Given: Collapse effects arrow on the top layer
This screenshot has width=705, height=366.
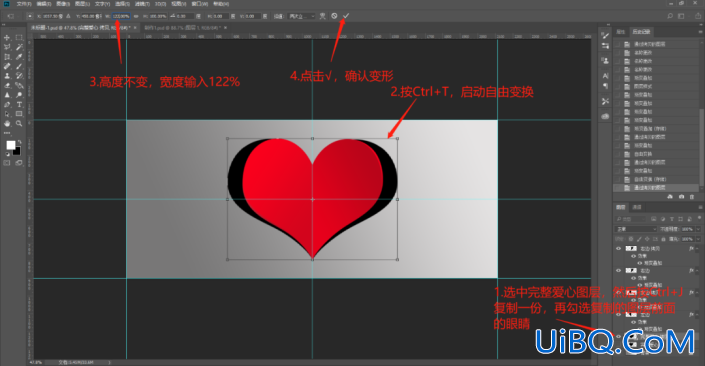Looking at the screenshot, I should [x=697, y=248].
